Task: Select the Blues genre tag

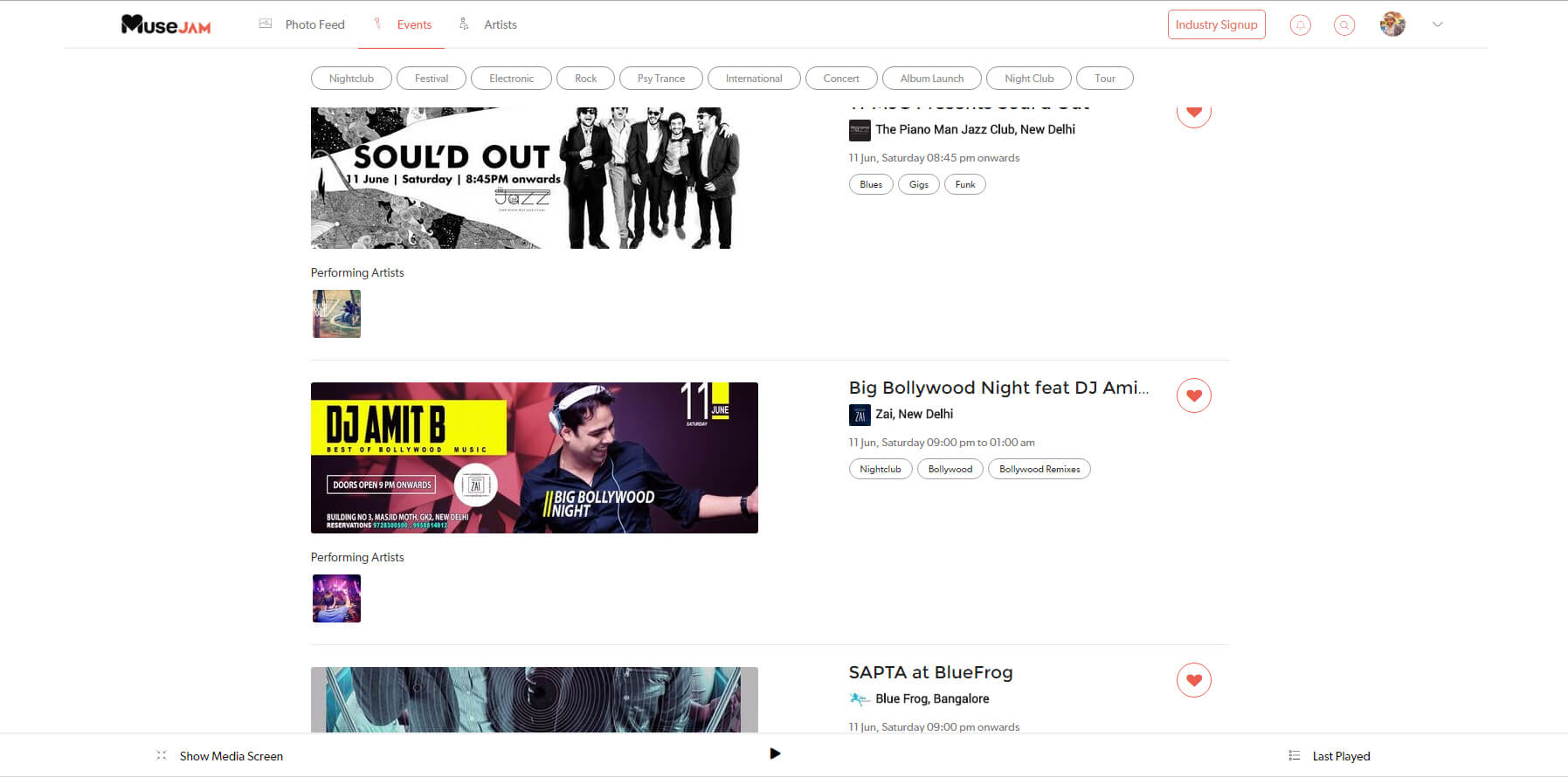Action: [871, 184]
